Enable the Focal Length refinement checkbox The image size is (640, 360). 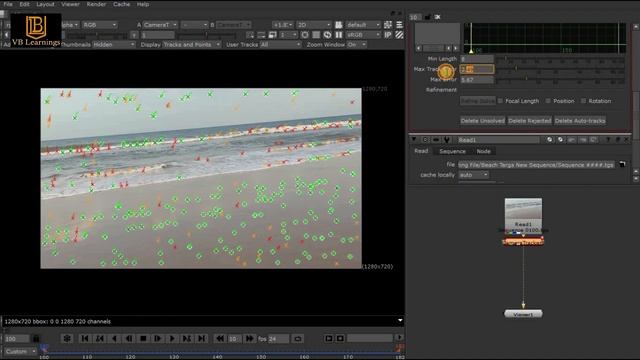pyautogui.click(x=500, y=101)
